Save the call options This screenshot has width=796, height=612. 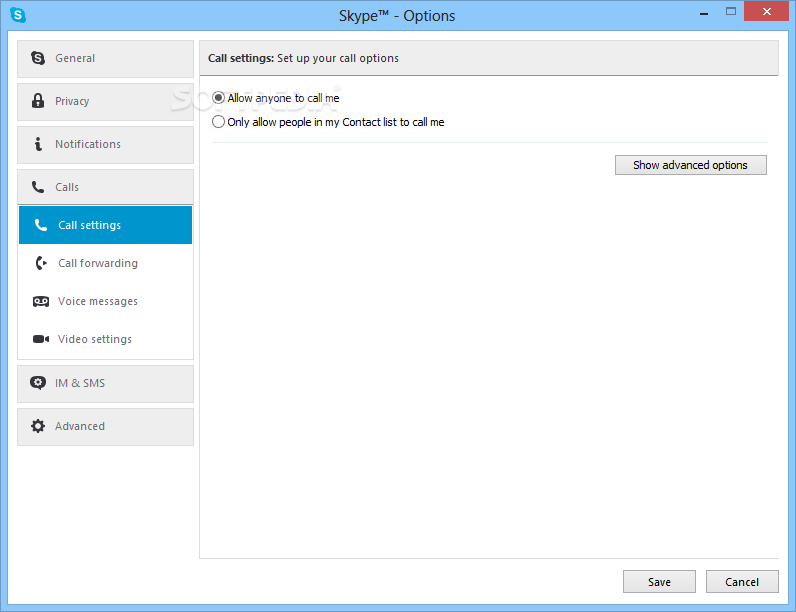(x=659, y=582)
